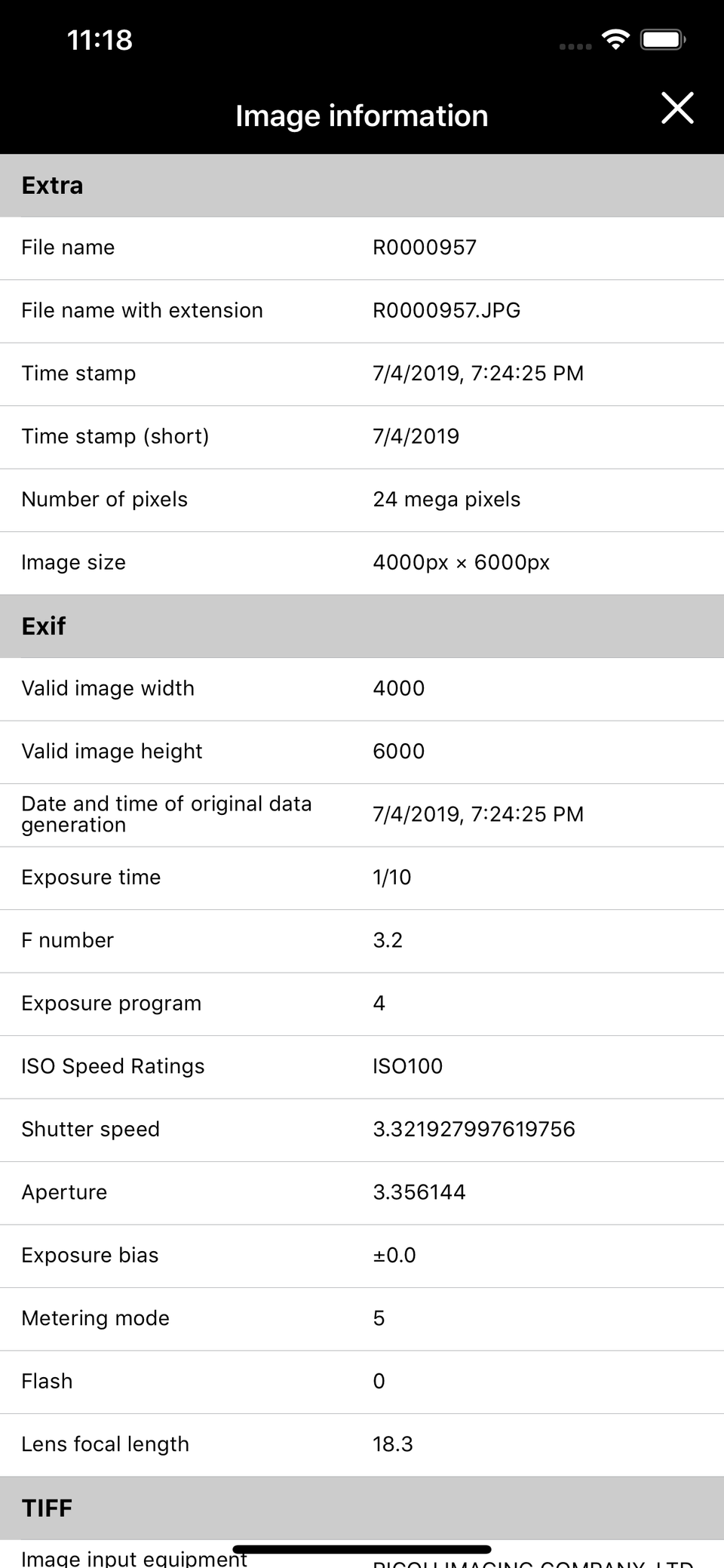The image size is (724, 1568).
Task: Tap the Wi-Fi status icon
Action: [x=615, y=39]
